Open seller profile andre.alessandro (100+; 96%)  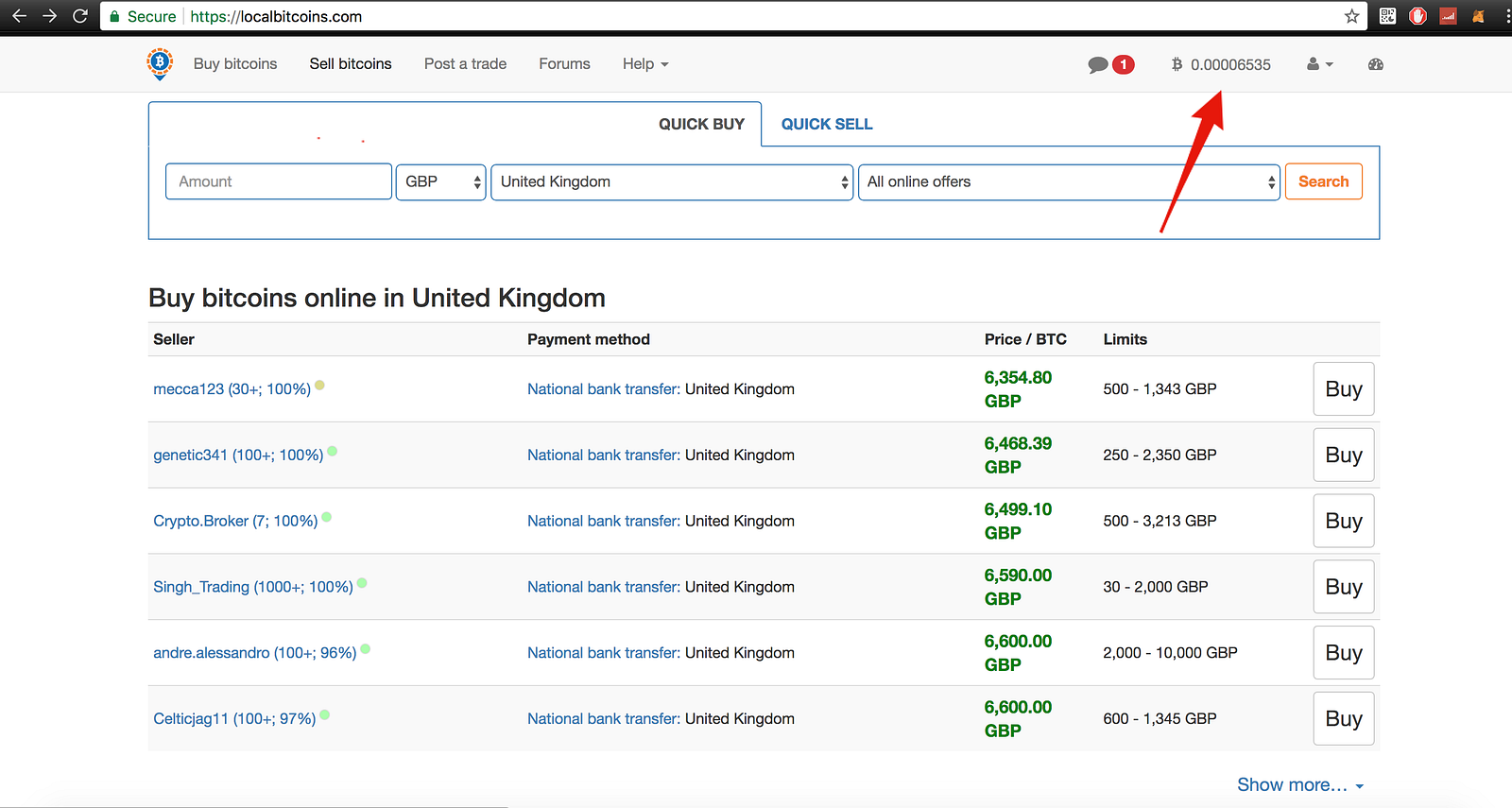(x=255, y=653)
